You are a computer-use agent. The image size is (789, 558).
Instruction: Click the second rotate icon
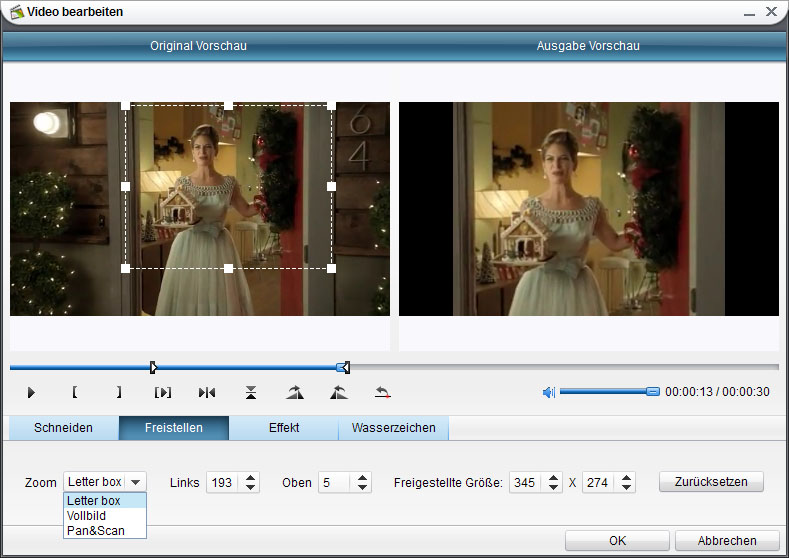[x=338, y=392]
